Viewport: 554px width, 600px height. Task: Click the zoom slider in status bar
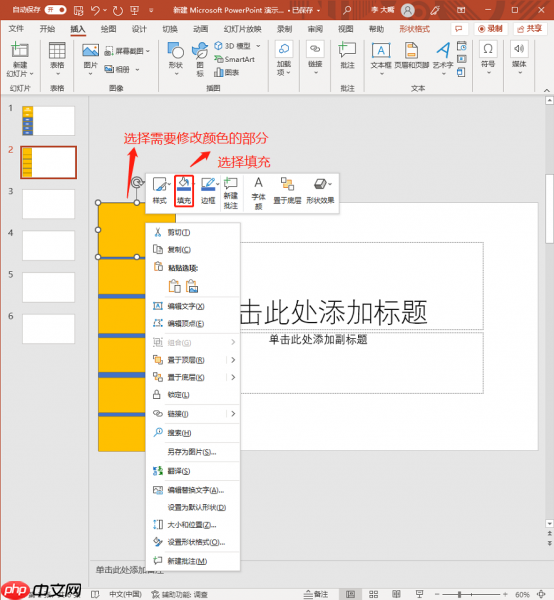pyautogui.click(x=472, y=594)
